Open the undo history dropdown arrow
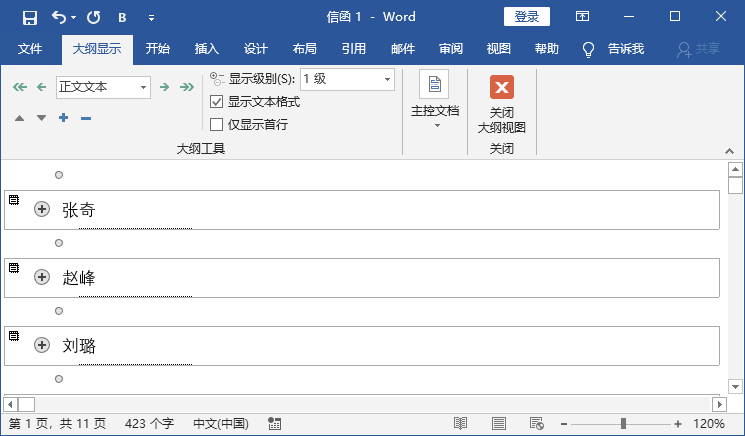745x436 pixels. click(x=74, y=18)
